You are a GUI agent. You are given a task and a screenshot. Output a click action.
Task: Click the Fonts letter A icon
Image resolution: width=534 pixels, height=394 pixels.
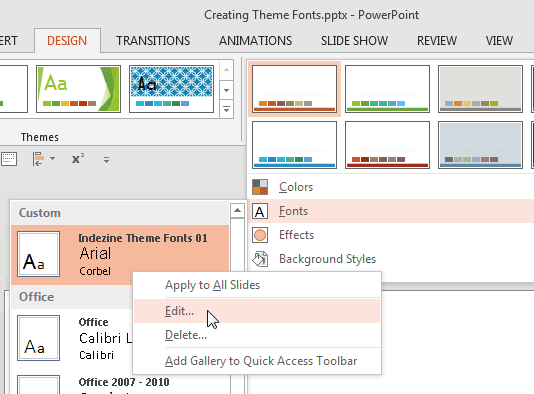click(260, 211)
